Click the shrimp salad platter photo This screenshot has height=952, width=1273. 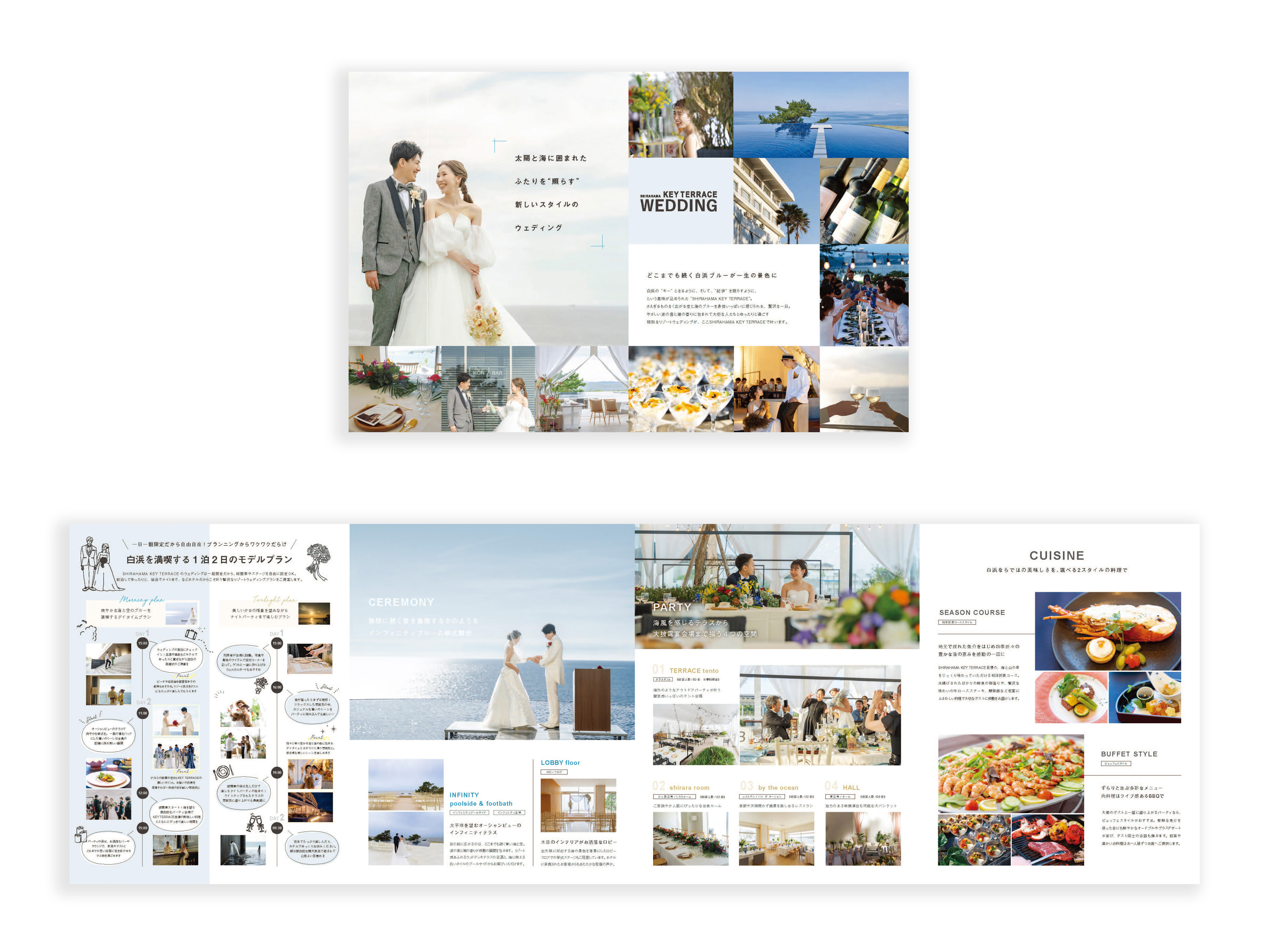coord(1011,773)
